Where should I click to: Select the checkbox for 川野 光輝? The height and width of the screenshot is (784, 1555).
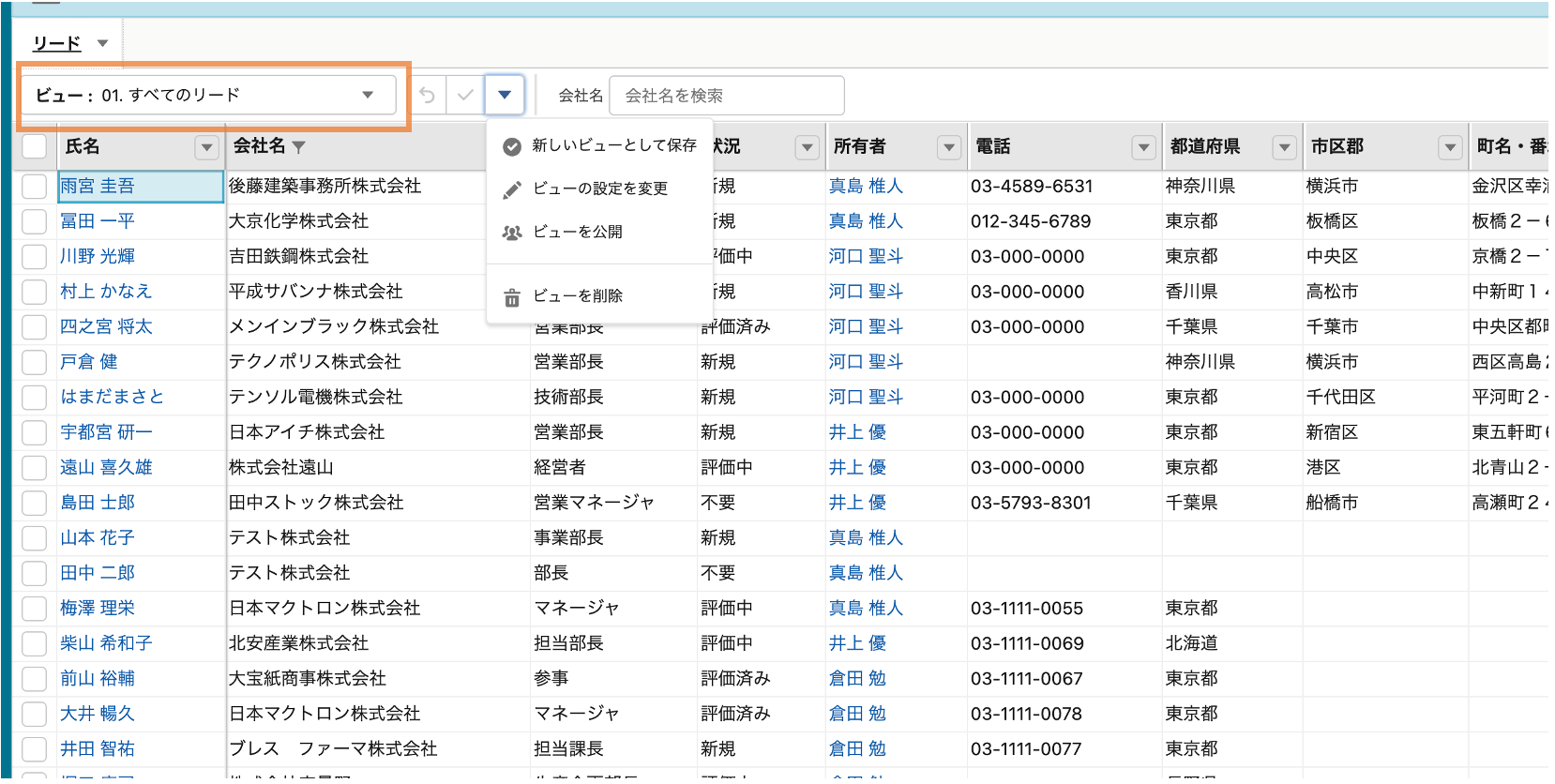pyautogui.click(x=35, y=257)
